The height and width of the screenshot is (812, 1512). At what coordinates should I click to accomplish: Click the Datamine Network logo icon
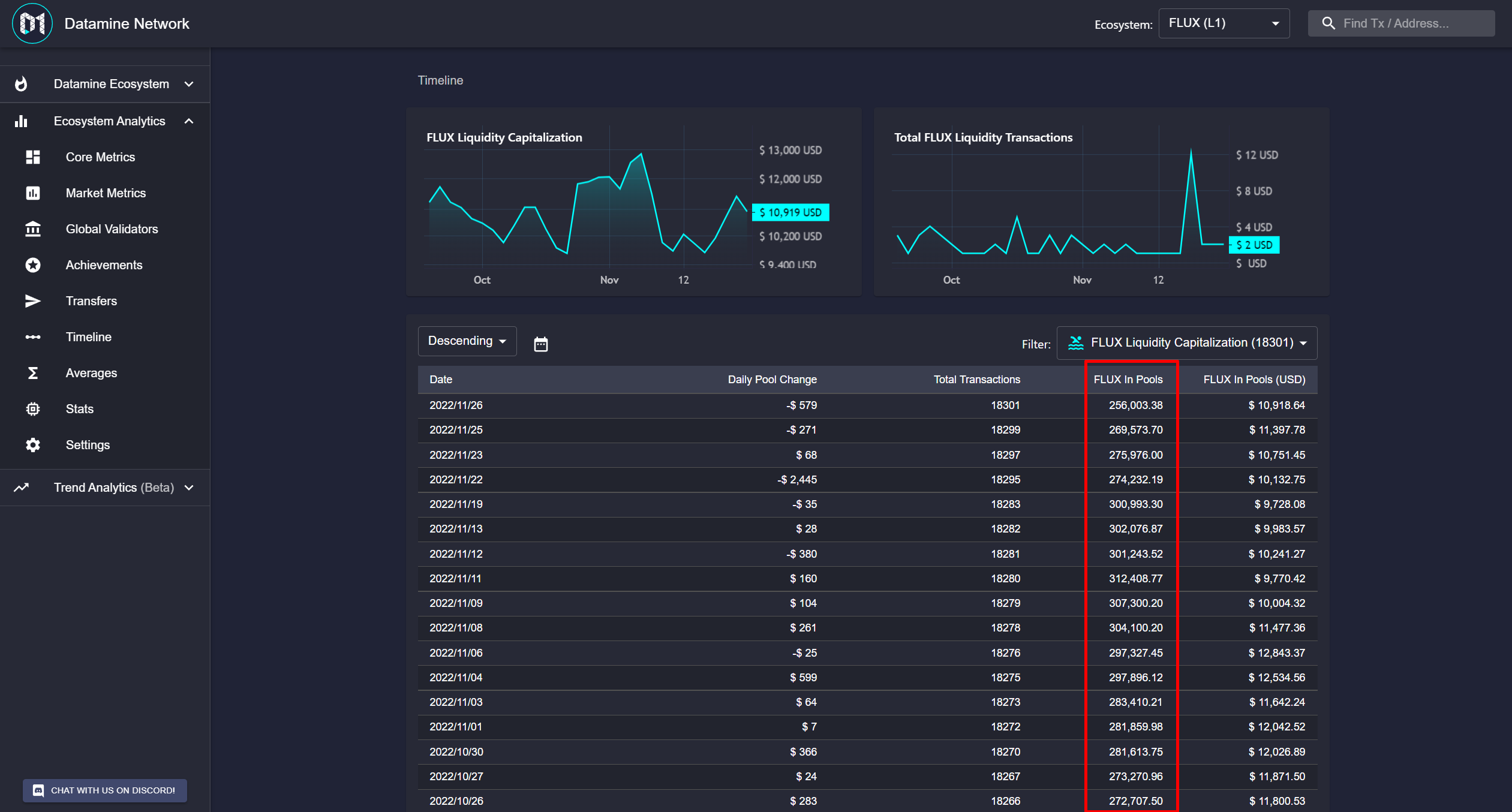click(32, 23)
